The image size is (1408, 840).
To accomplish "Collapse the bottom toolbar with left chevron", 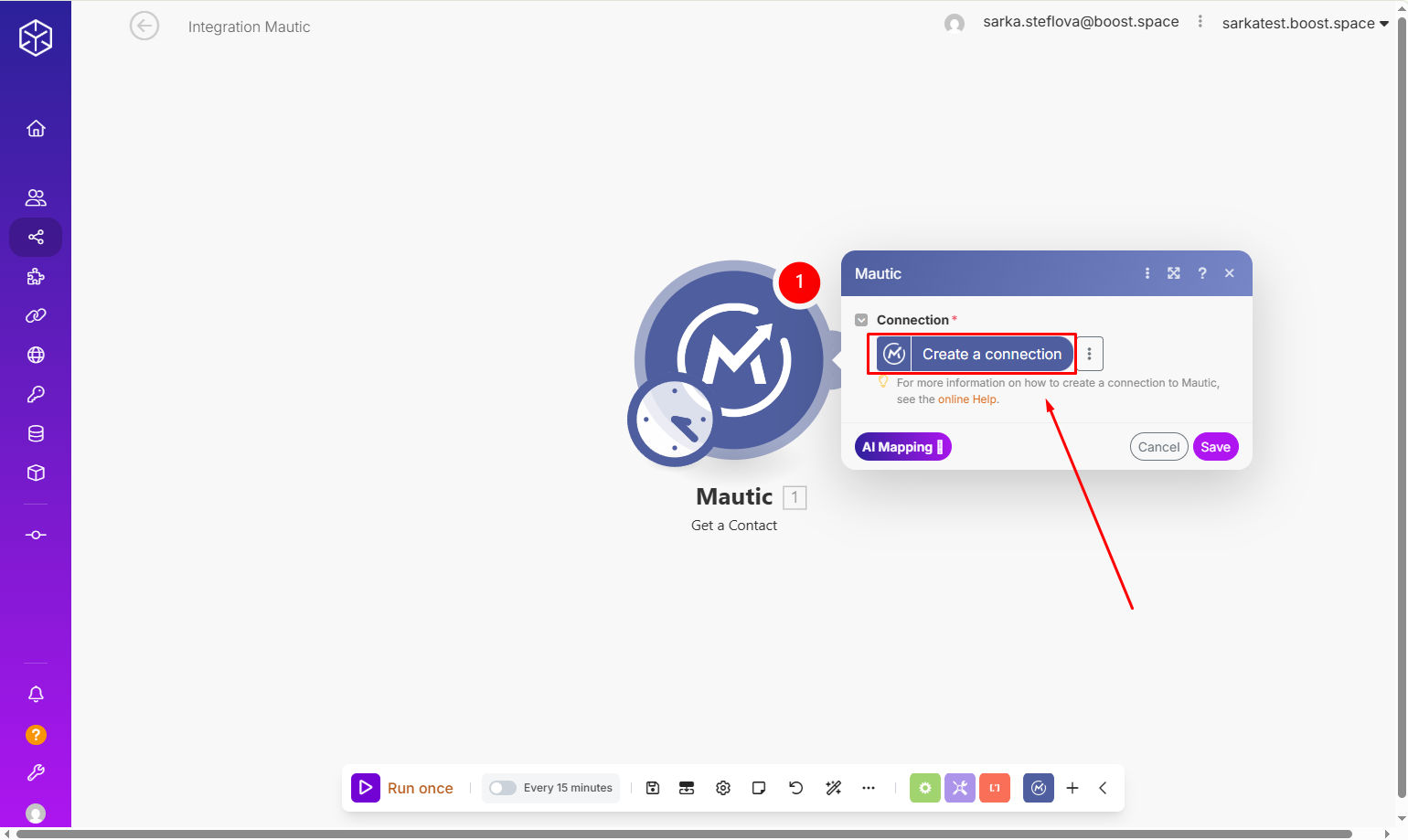I will 1103,788.
